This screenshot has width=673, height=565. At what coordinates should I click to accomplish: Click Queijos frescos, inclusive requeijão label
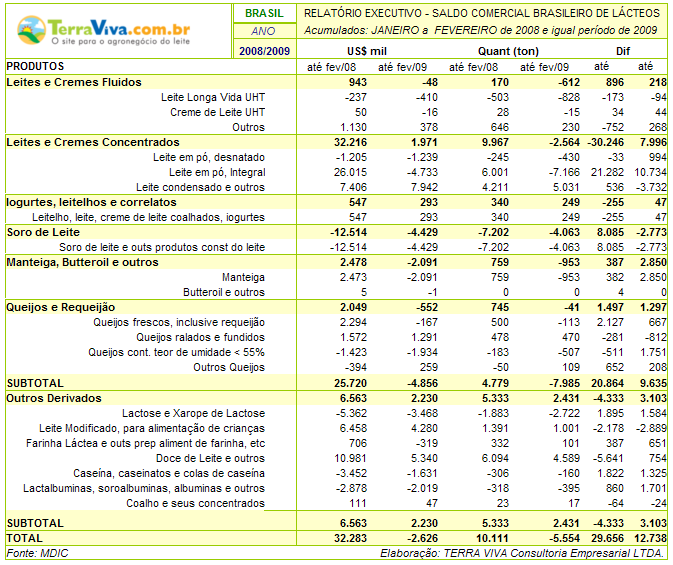pyautogui.click(x=179, y=322)
